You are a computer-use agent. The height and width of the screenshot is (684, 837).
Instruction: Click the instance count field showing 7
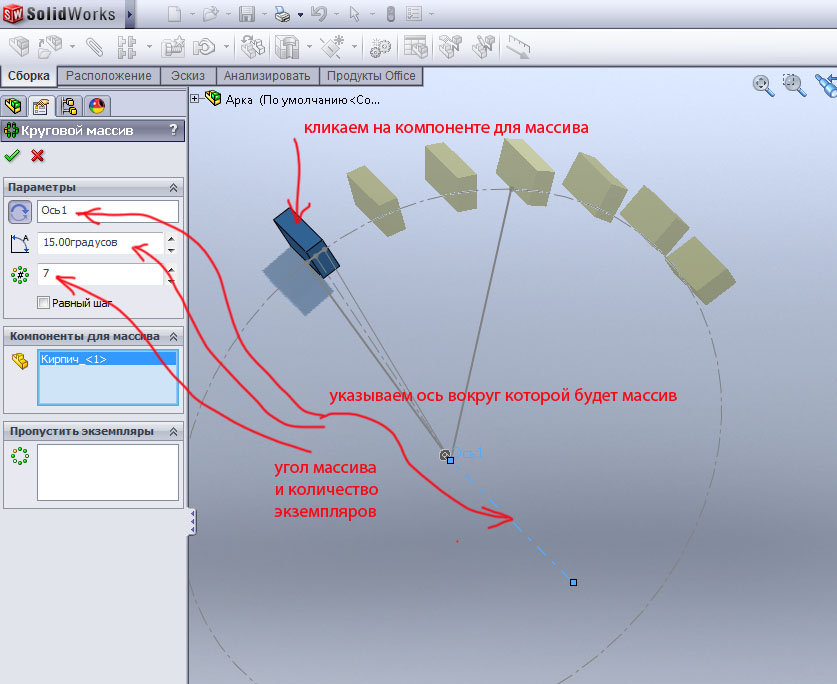pyautogui.click(x=99, y=273)
